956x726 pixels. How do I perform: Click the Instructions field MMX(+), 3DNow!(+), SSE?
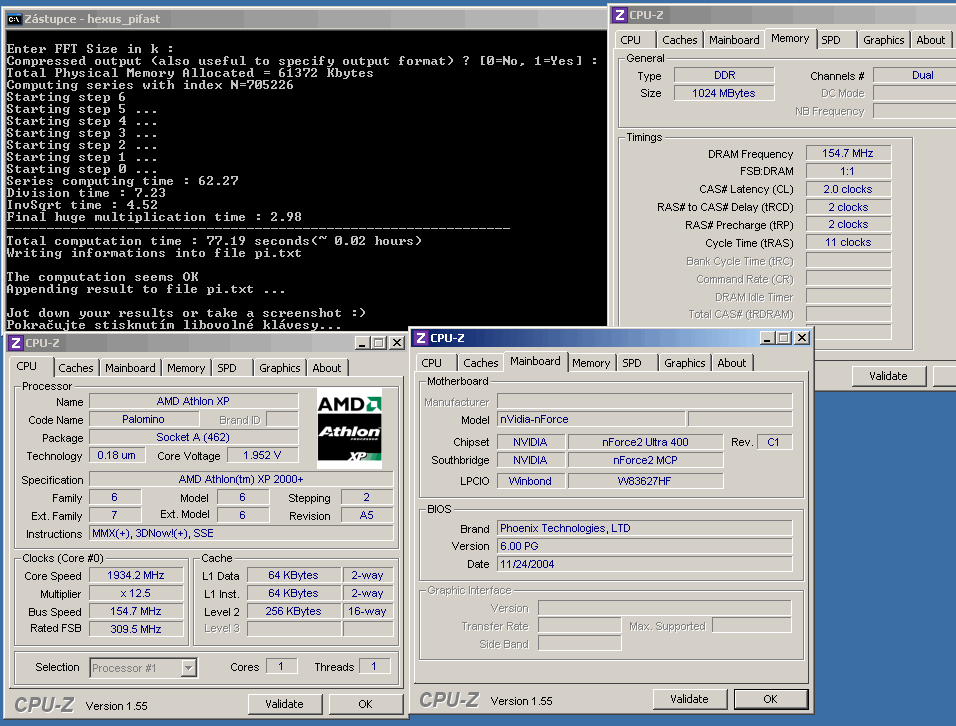(241, 533)
